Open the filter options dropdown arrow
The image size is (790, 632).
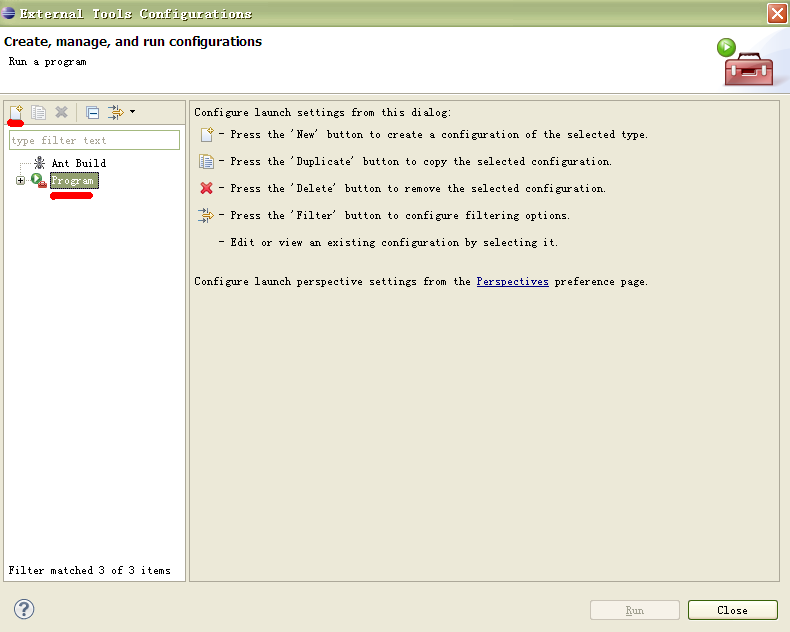coord(133,111)
